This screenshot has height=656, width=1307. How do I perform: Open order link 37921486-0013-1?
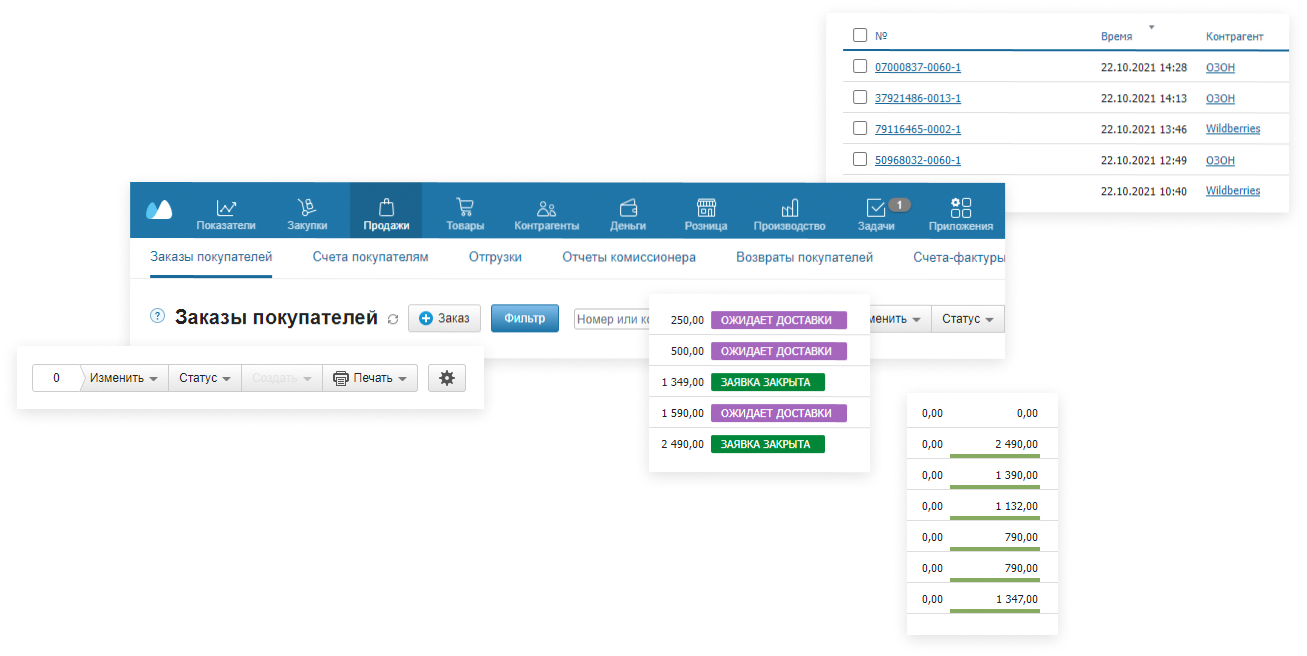pyautogui.click(x=917, y=98)
